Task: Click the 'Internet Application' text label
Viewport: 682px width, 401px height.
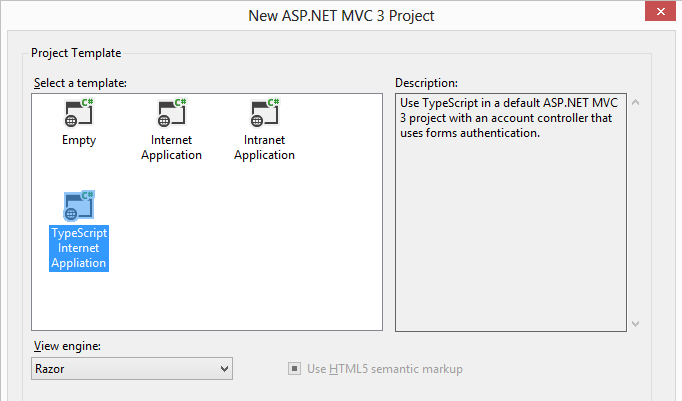Action: click(171, 148)
